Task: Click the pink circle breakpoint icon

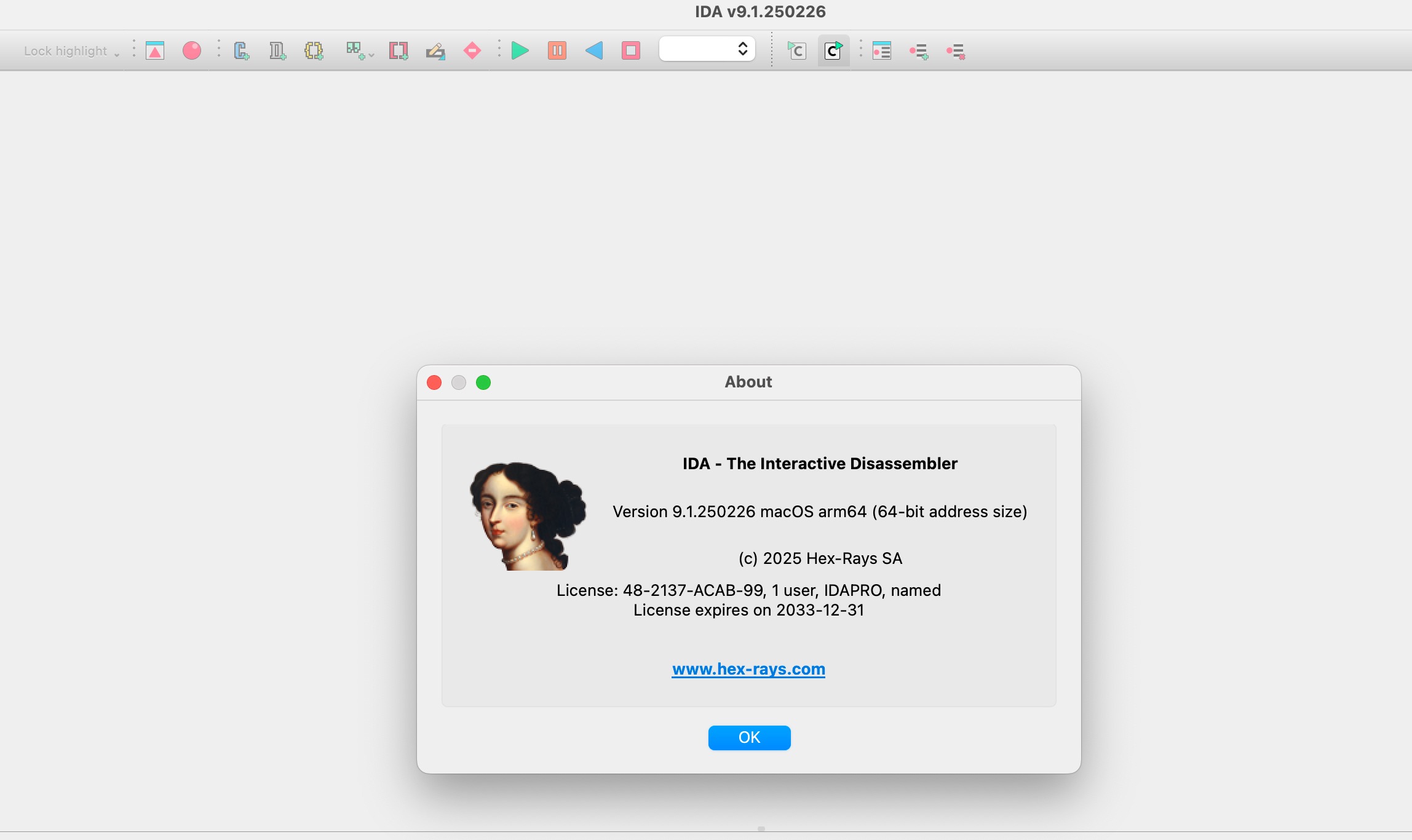Action: coord(192,50)
